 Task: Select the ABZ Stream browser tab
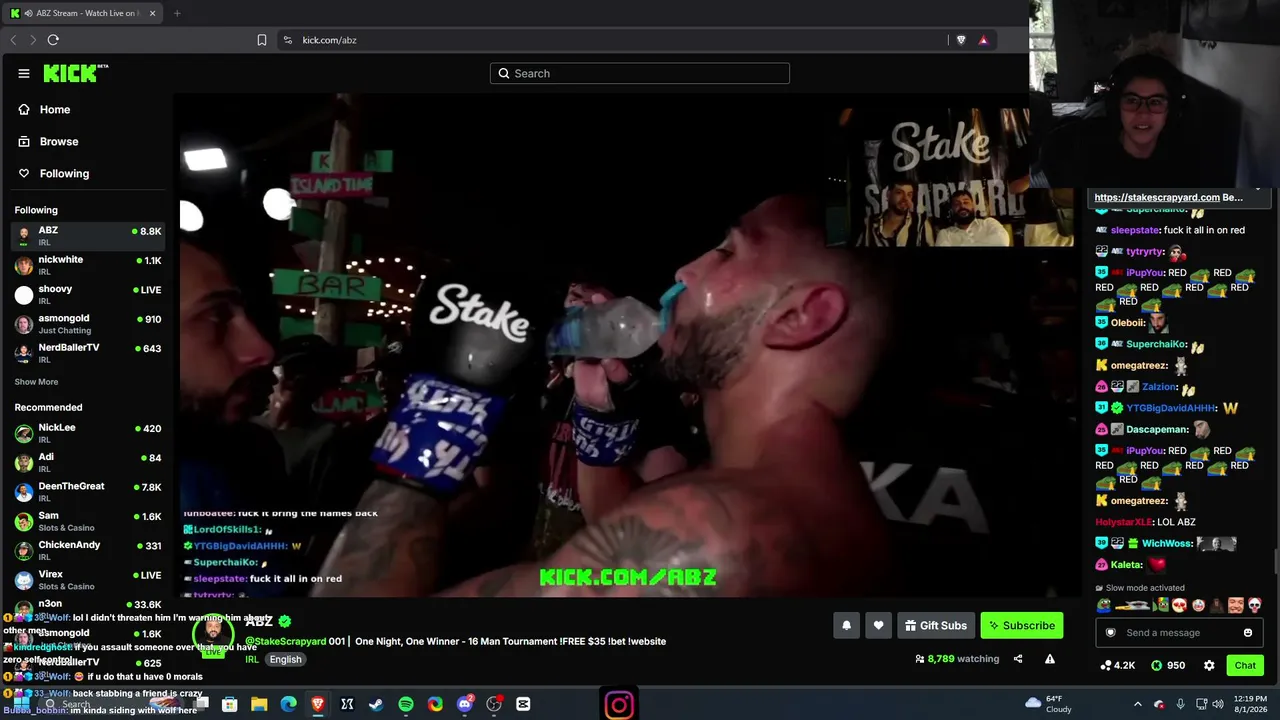[82, 13]
